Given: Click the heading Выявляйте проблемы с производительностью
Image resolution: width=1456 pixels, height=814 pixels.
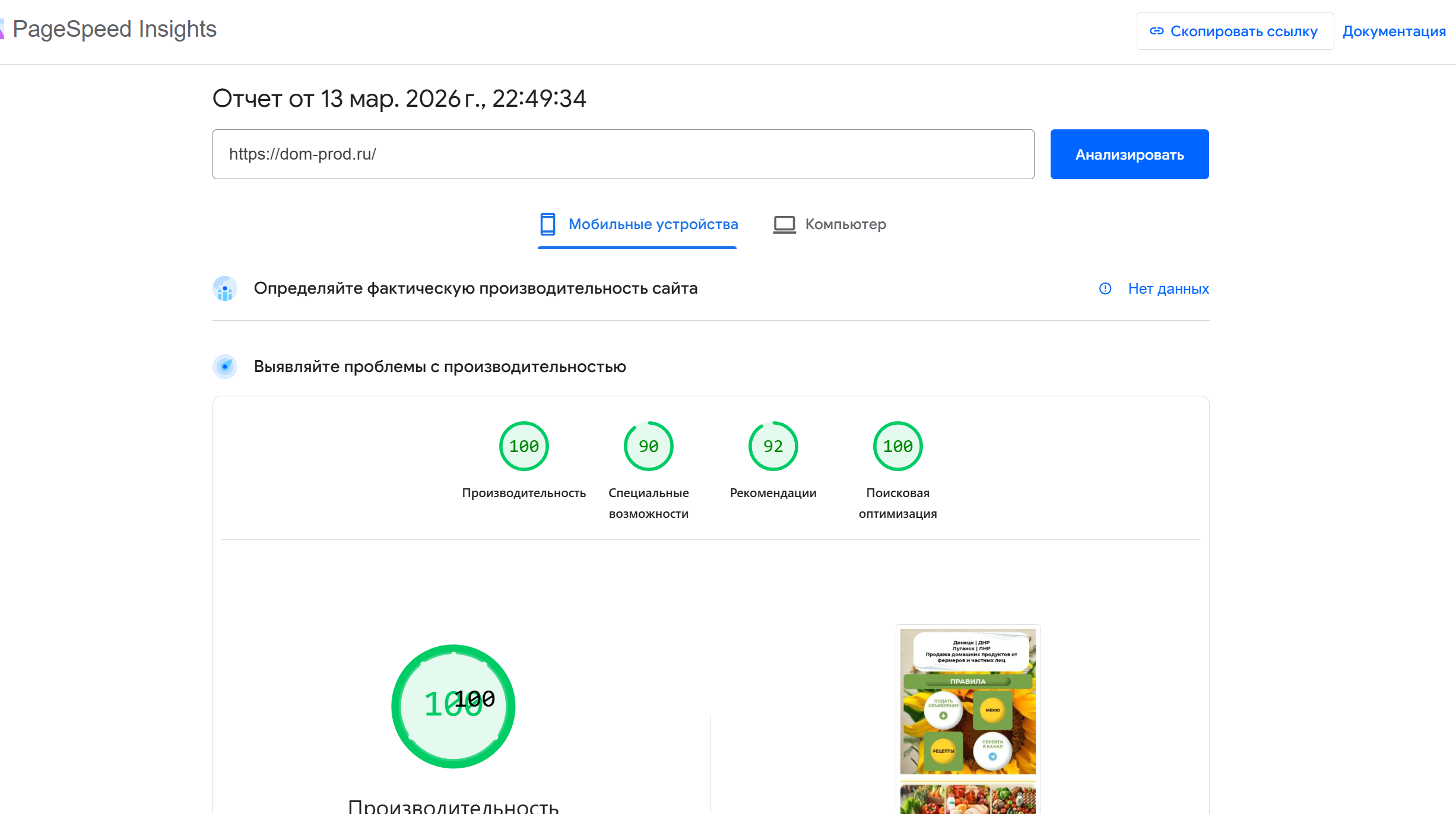Looking at the screenshot, I should [x=440, y=367].
